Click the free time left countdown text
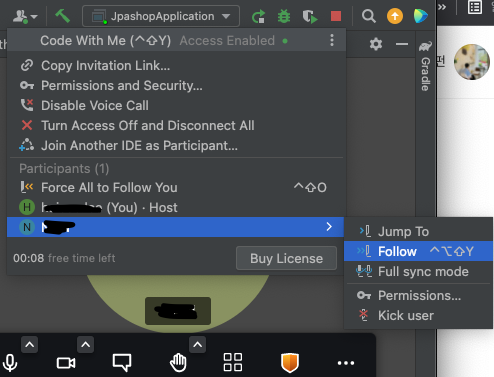494x377 pixels. pos(64,258)
